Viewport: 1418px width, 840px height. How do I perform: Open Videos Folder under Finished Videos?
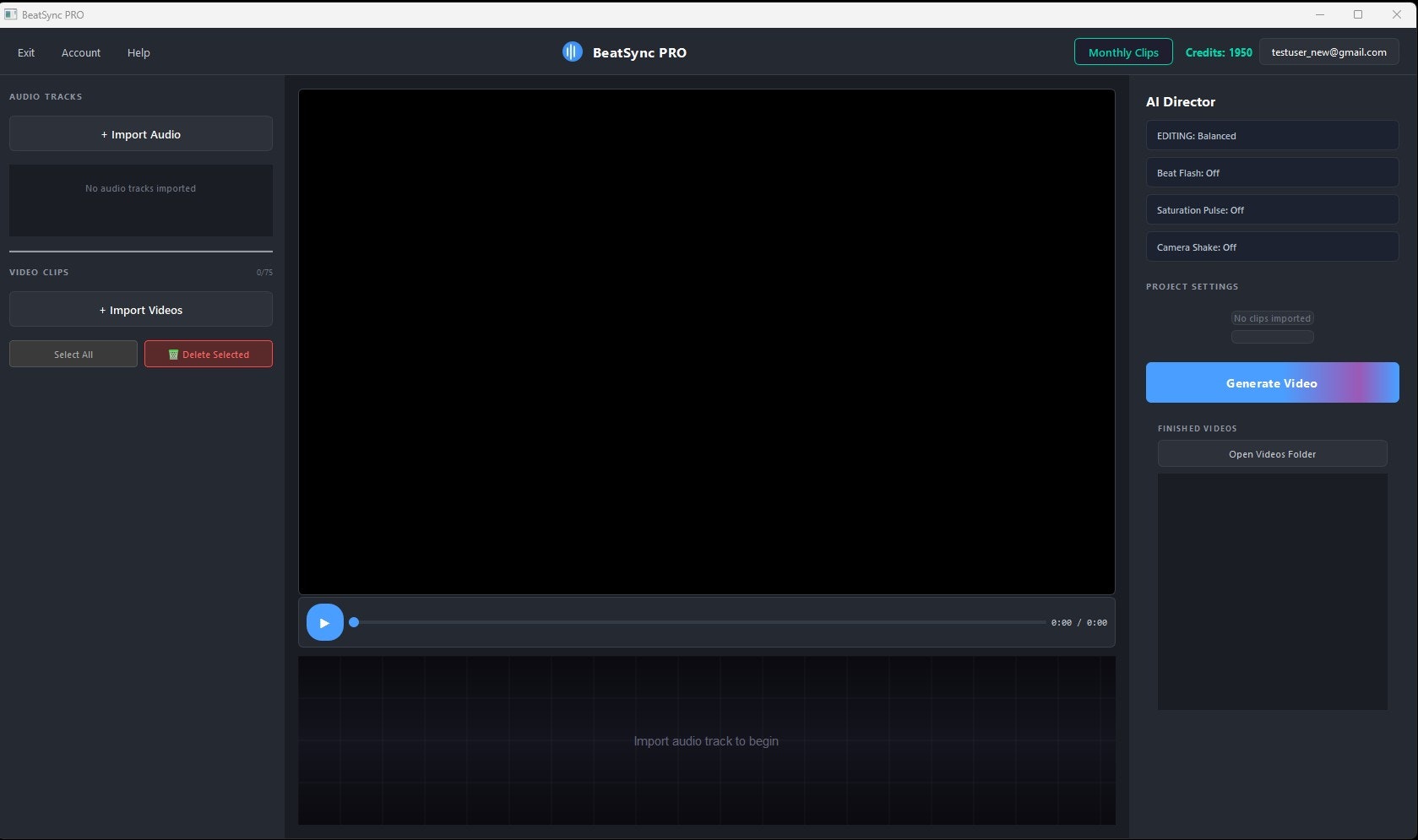(1271, 453)
